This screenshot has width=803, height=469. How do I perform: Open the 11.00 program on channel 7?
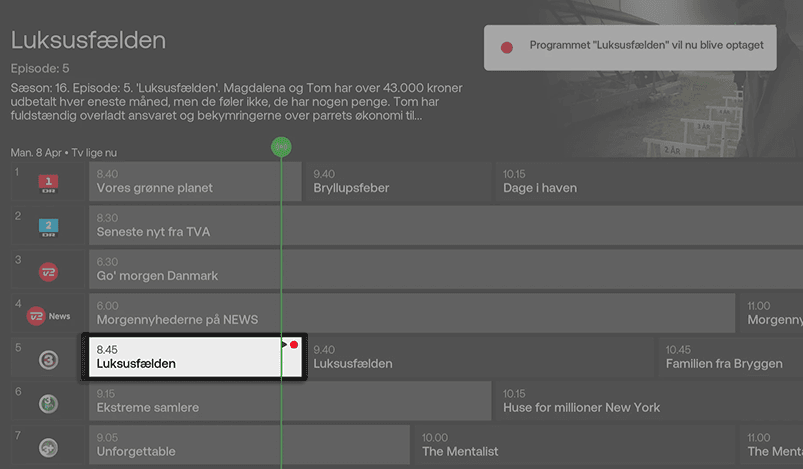click(x=771, y=445)
